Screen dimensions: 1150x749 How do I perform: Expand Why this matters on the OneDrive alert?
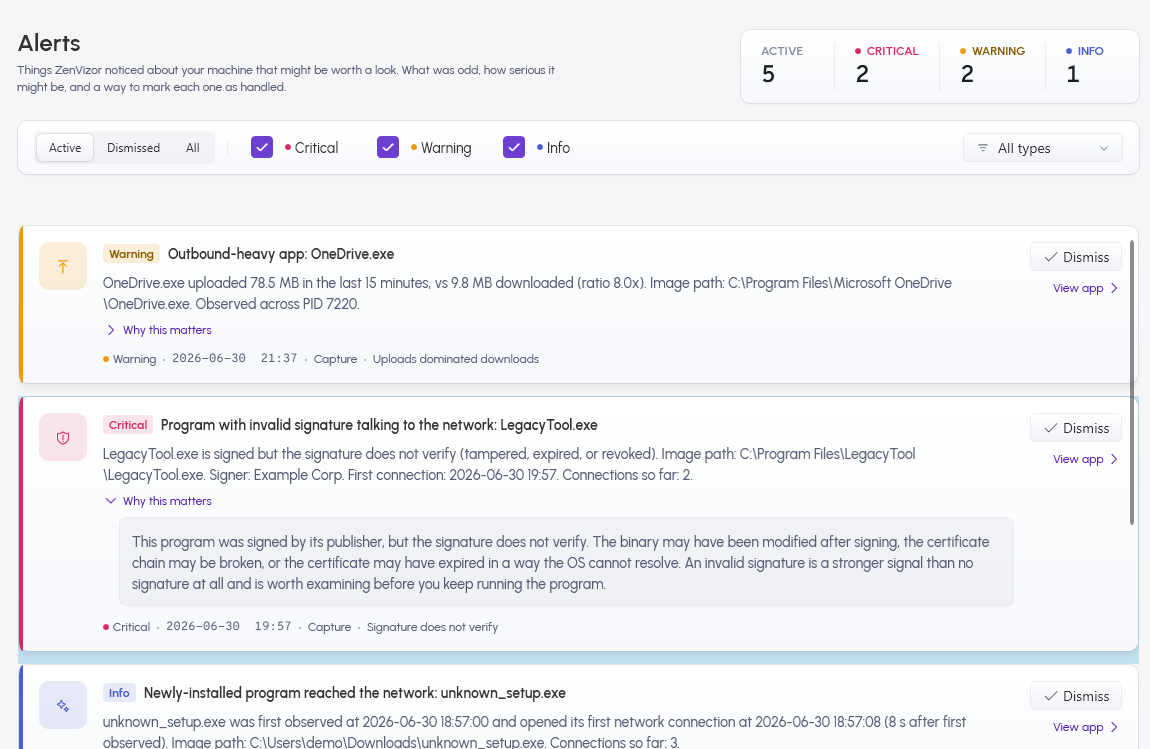159,330
